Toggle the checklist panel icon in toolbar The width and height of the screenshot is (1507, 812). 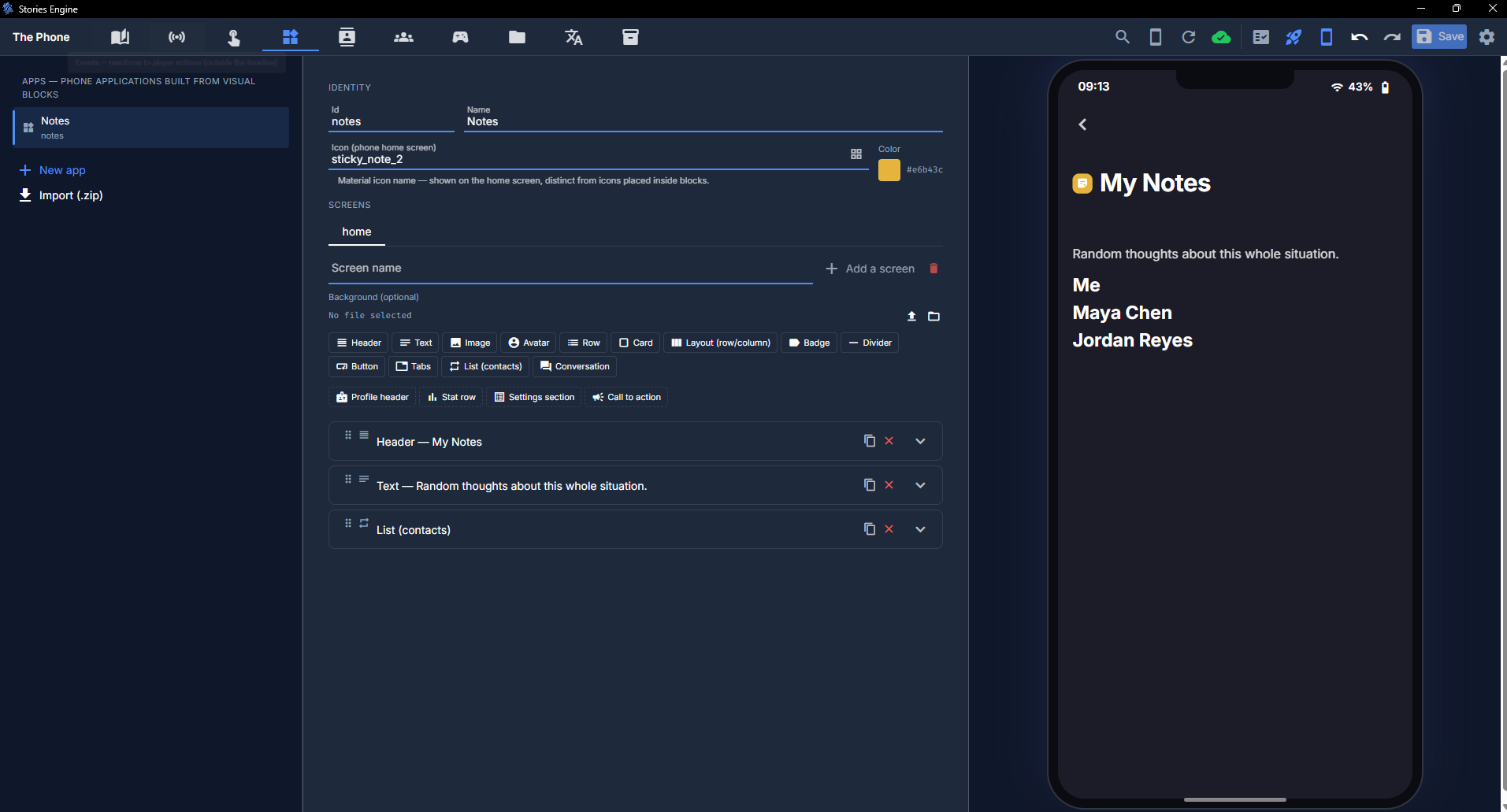click(x=1260, y=37)
